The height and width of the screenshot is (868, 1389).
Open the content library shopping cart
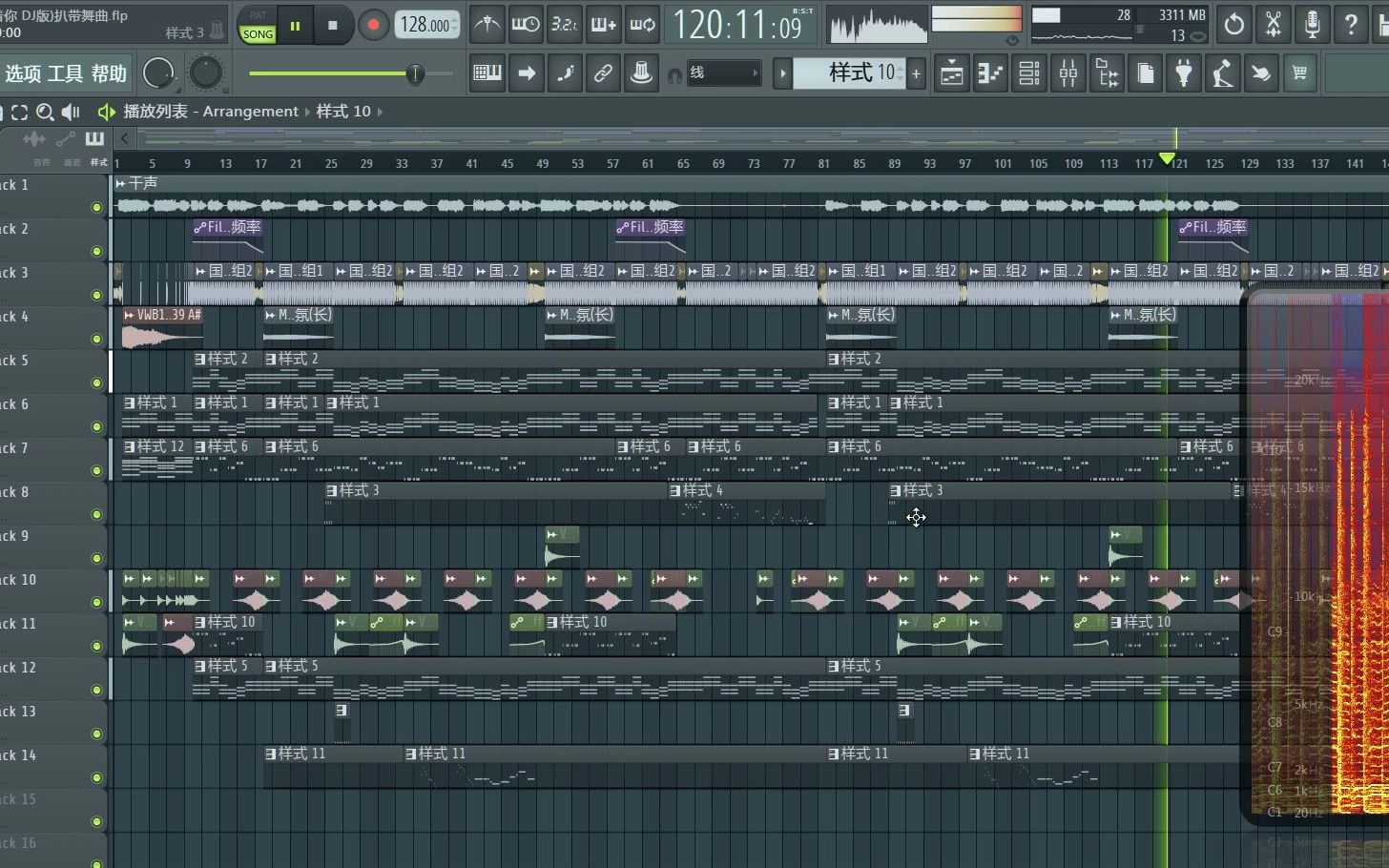(x=1299, y=73)
